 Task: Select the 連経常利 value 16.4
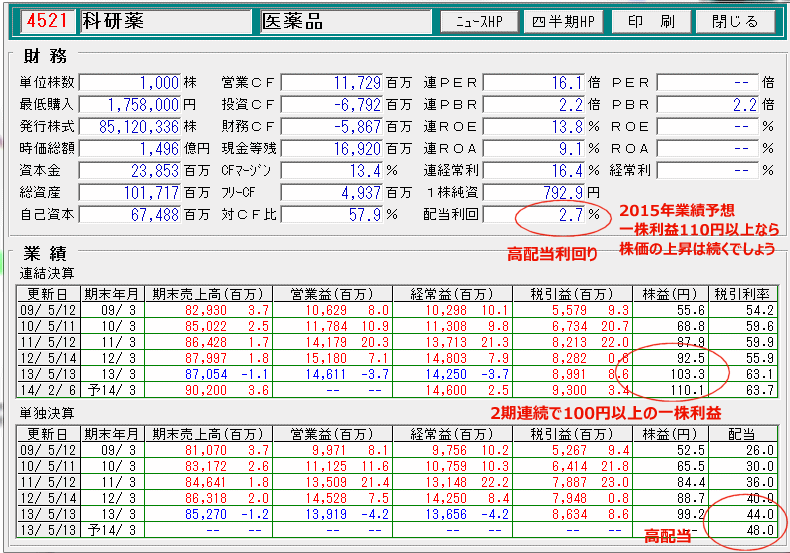coord(534,171)
